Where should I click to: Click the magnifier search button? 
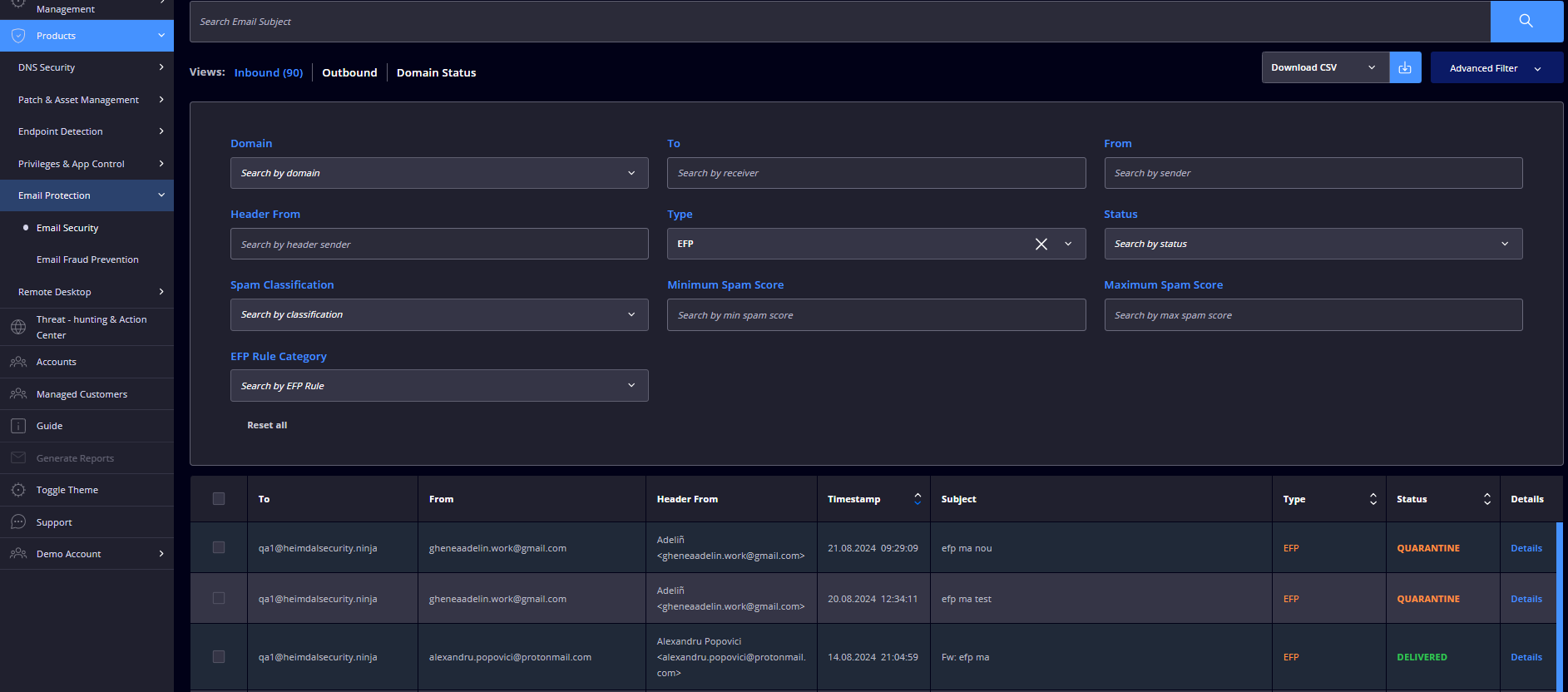[1526, 21]
